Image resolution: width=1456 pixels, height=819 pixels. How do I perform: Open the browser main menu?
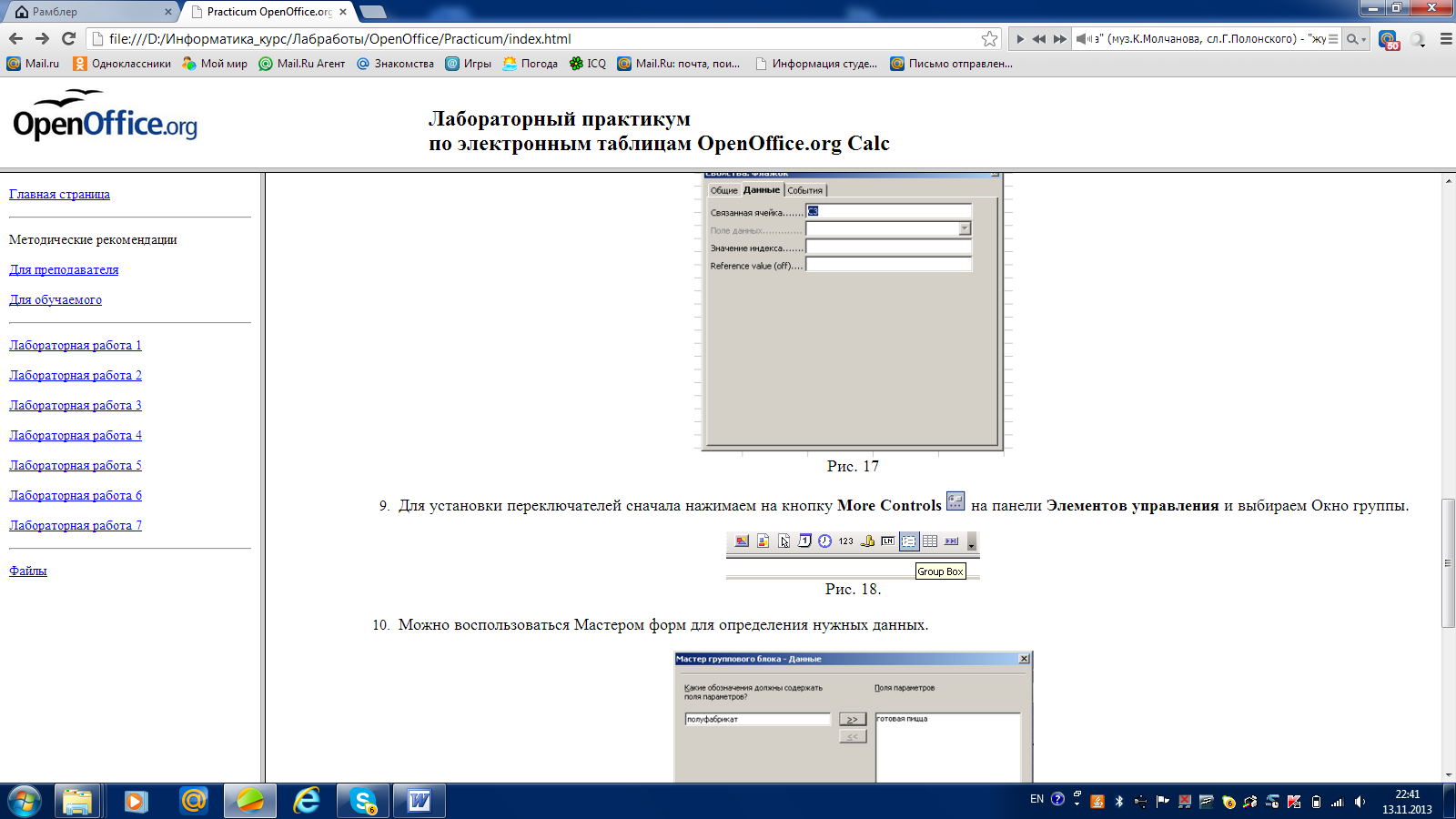click(x=1446, y=39)
